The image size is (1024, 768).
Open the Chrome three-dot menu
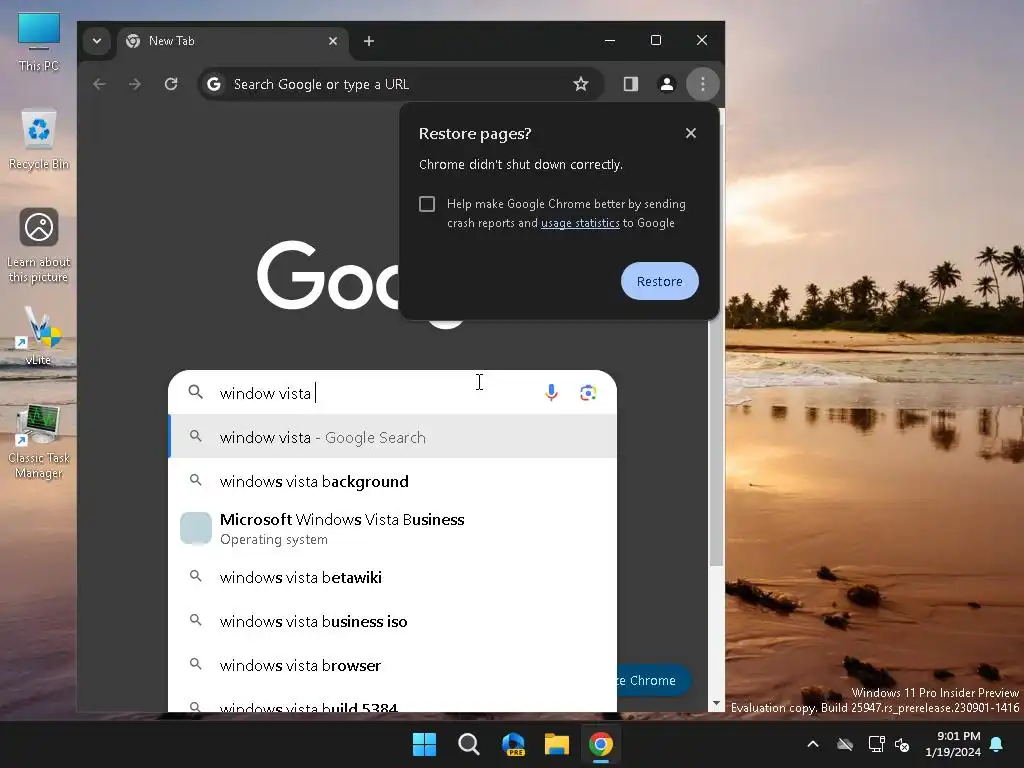coord(703,84)
